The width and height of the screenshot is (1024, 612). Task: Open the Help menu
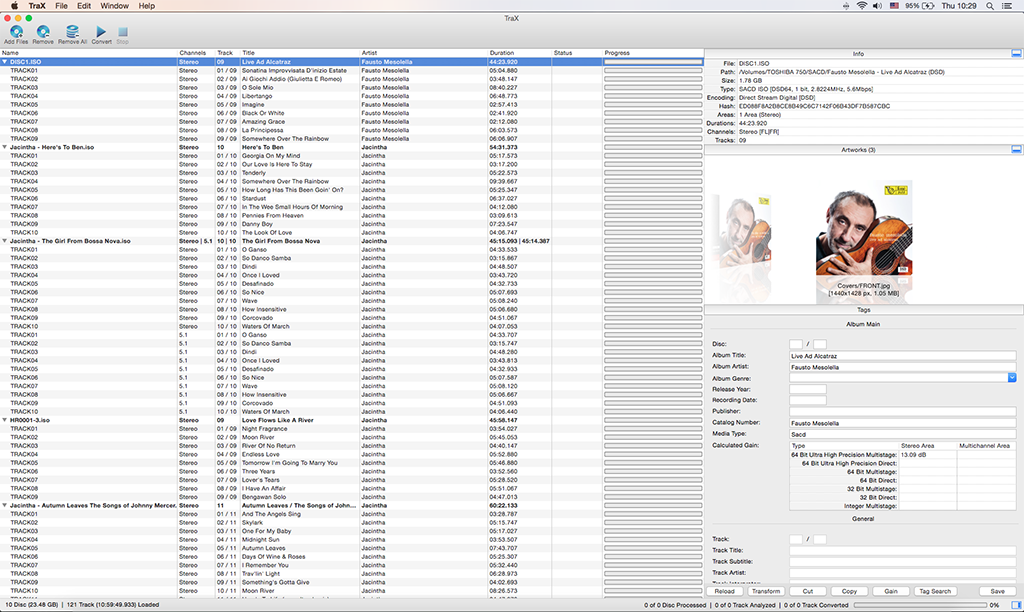point(147,6)
